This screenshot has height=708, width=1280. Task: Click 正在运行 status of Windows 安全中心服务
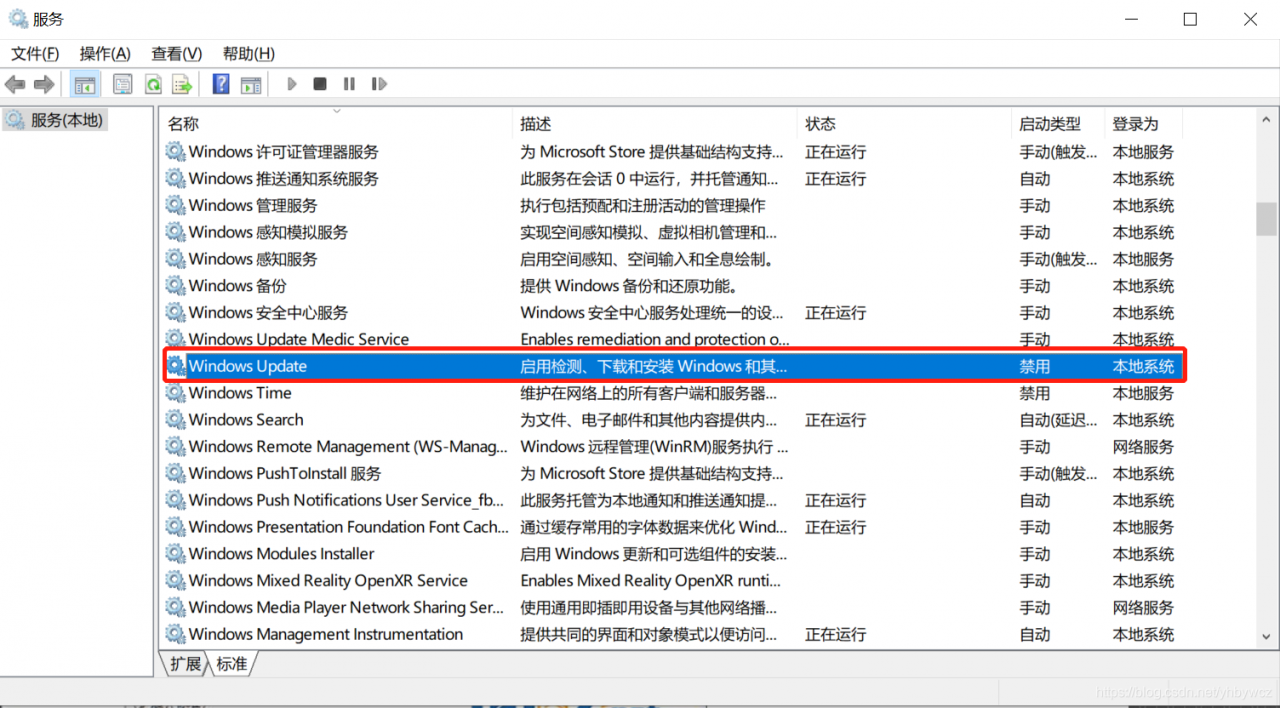[x=836, y=313]
